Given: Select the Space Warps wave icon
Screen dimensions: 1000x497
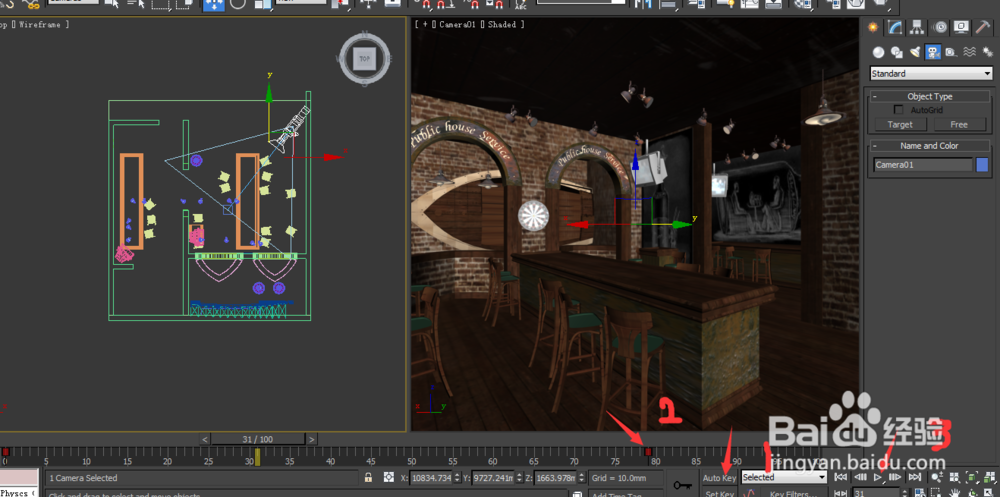Looking at the screenshot, I should tap(969, 52).
